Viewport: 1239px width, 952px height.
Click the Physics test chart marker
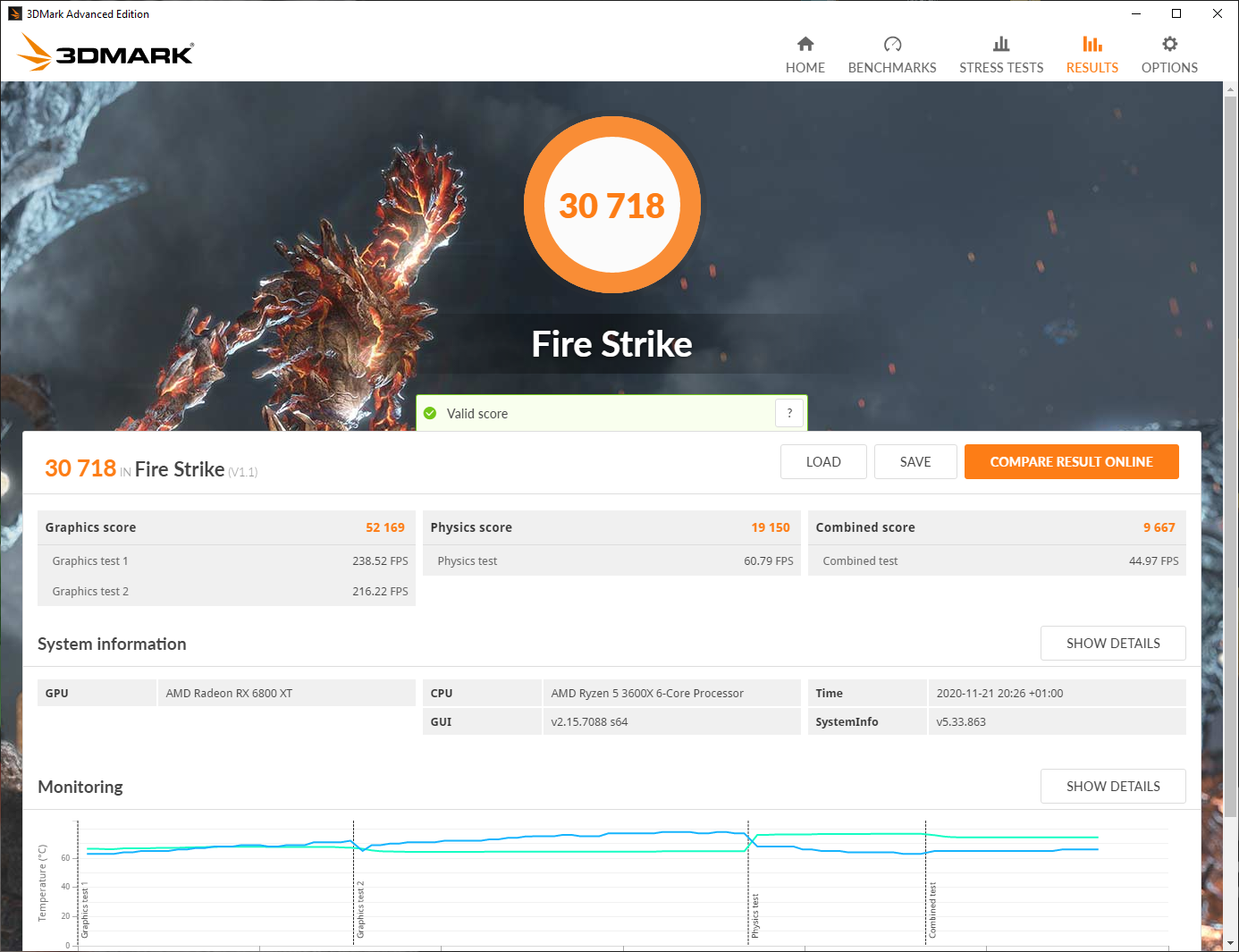click(x=754, y=915)
